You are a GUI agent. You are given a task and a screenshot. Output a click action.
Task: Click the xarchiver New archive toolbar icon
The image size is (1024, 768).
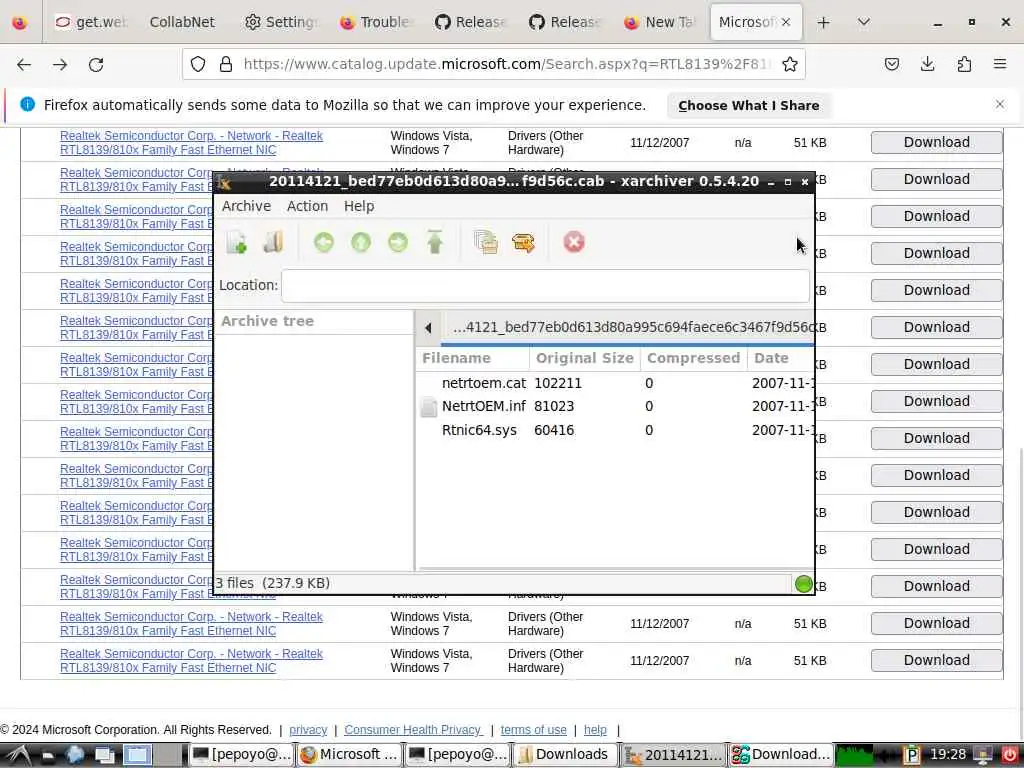pos(236,242)
